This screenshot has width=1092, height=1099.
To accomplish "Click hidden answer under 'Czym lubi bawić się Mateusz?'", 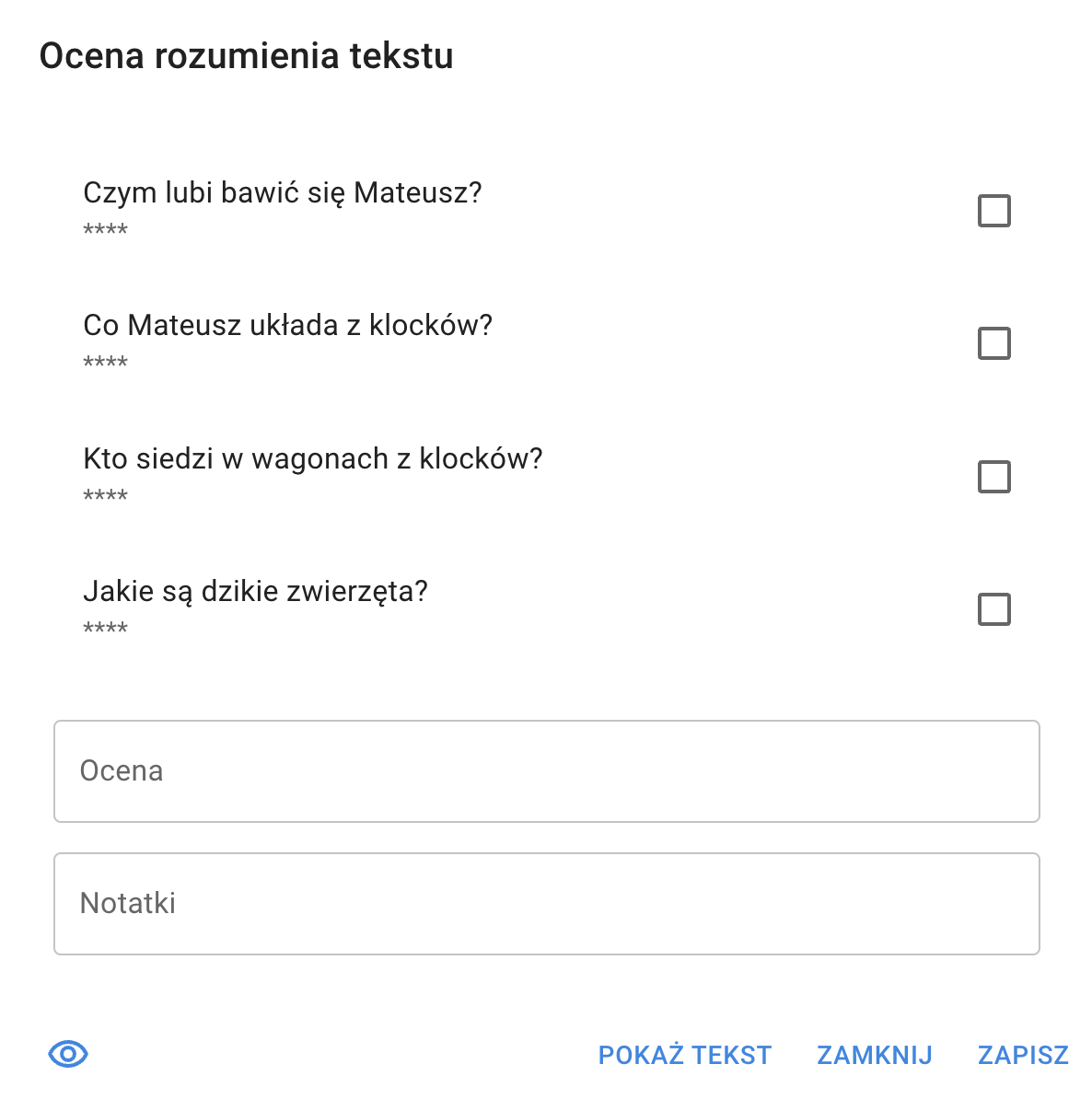I will tap(106, 230).
